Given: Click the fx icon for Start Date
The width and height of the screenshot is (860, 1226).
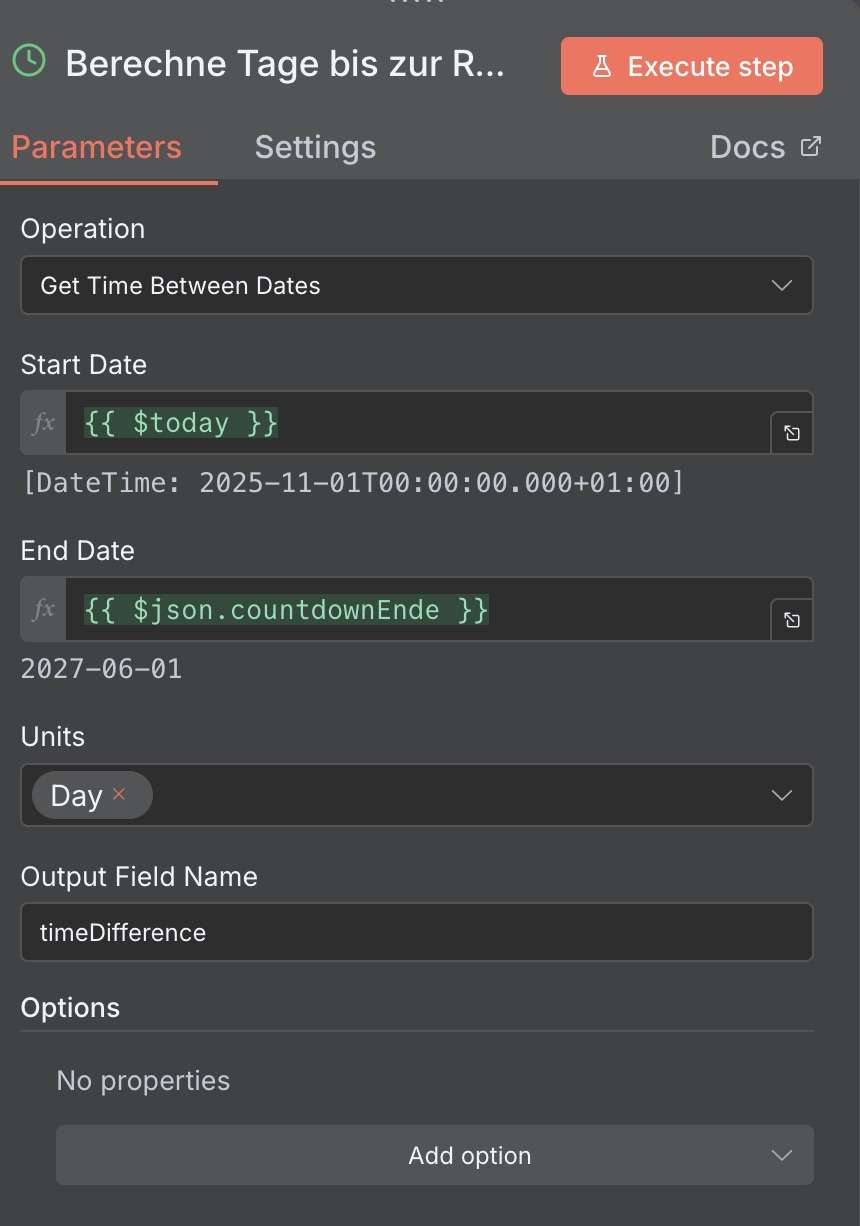Looking at the screenshot, I should (x=44, y=423).
